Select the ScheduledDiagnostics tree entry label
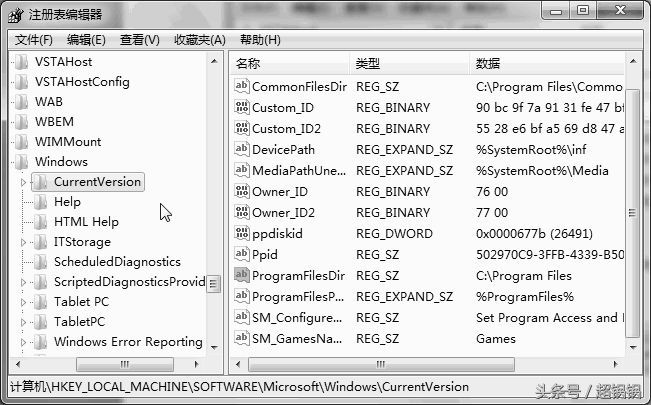This screenshot has height=405, width=651. [x=117, y=262]
